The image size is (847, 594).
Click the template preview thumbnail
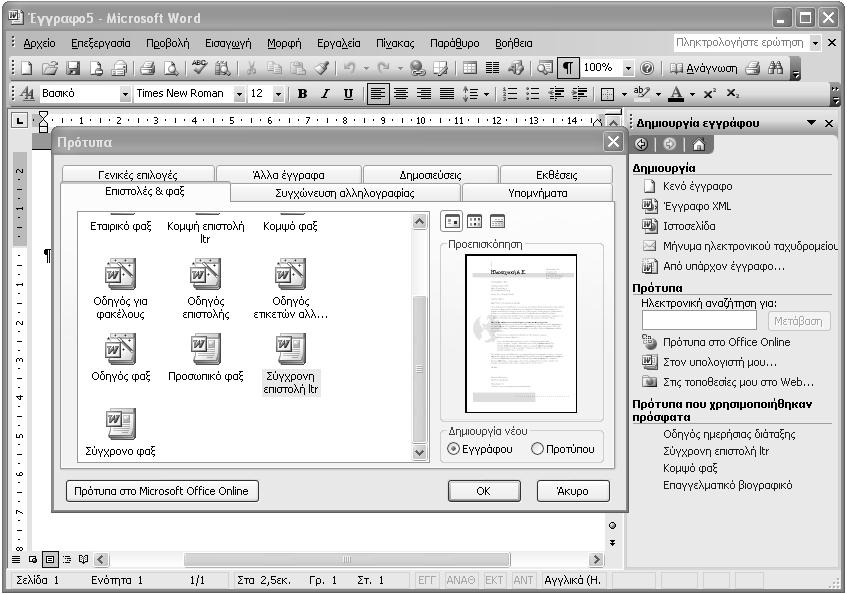point(521,333)
